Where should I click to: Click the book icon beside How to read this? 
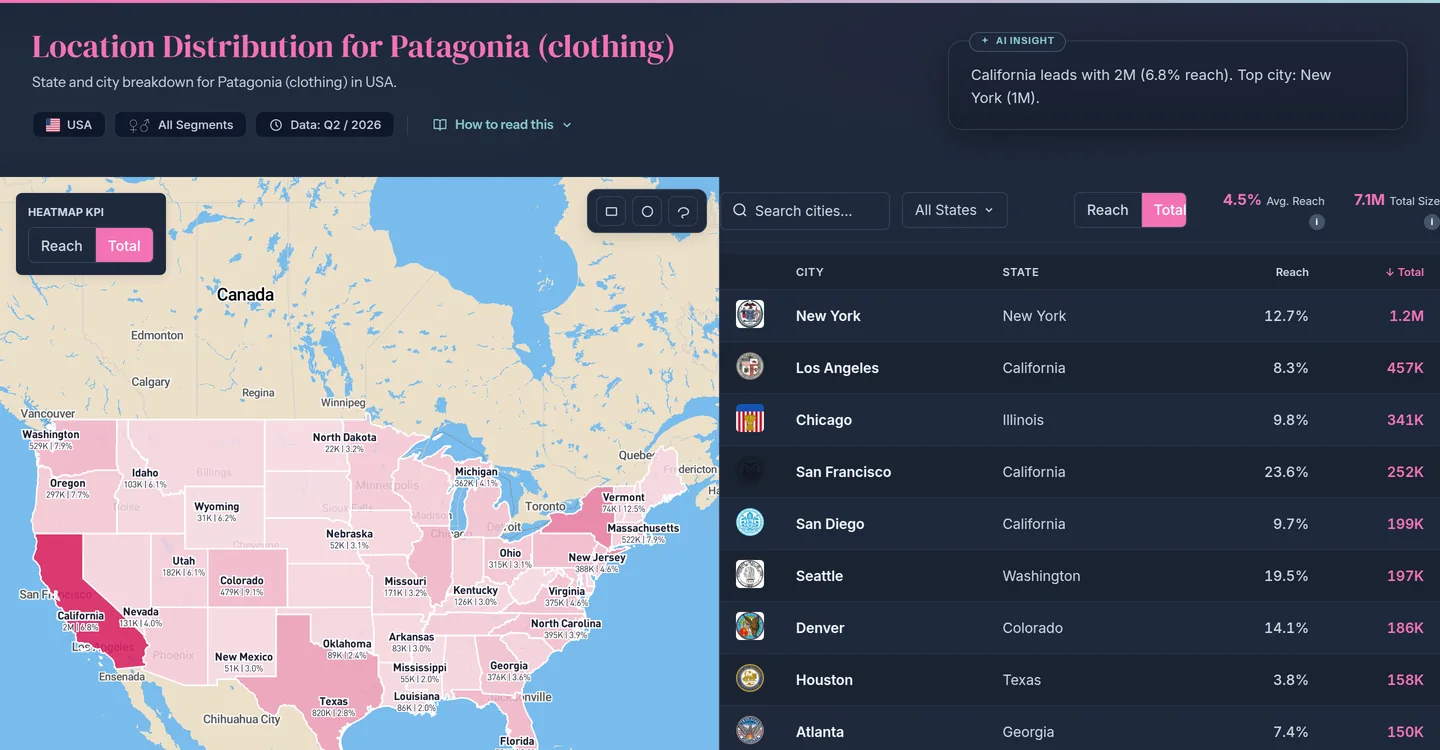pos(440,125)
